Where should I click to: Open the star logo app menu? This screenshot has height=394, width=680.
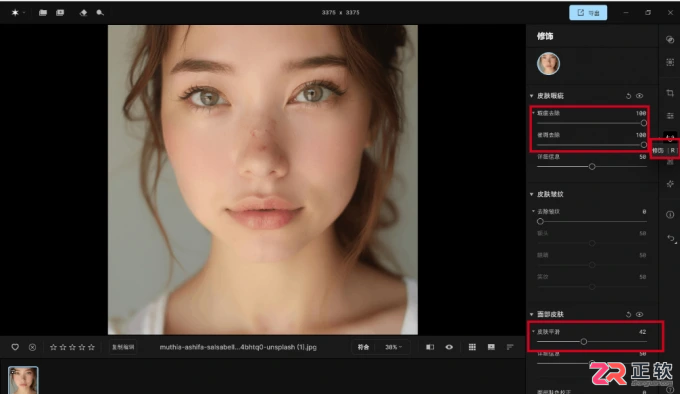click(15, 13)
